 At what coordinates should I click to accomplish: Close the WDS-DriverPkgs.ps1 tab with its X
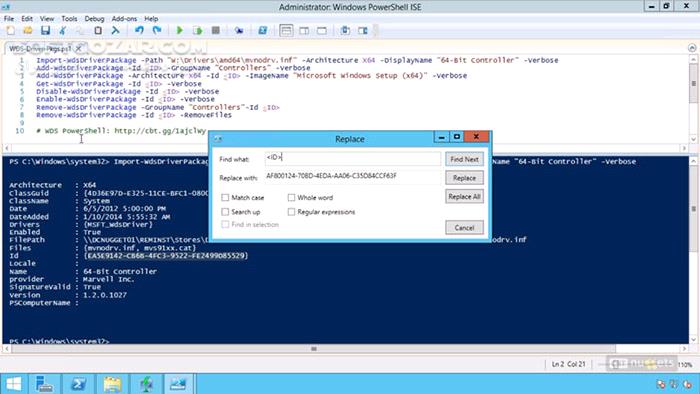pos(79,48)
